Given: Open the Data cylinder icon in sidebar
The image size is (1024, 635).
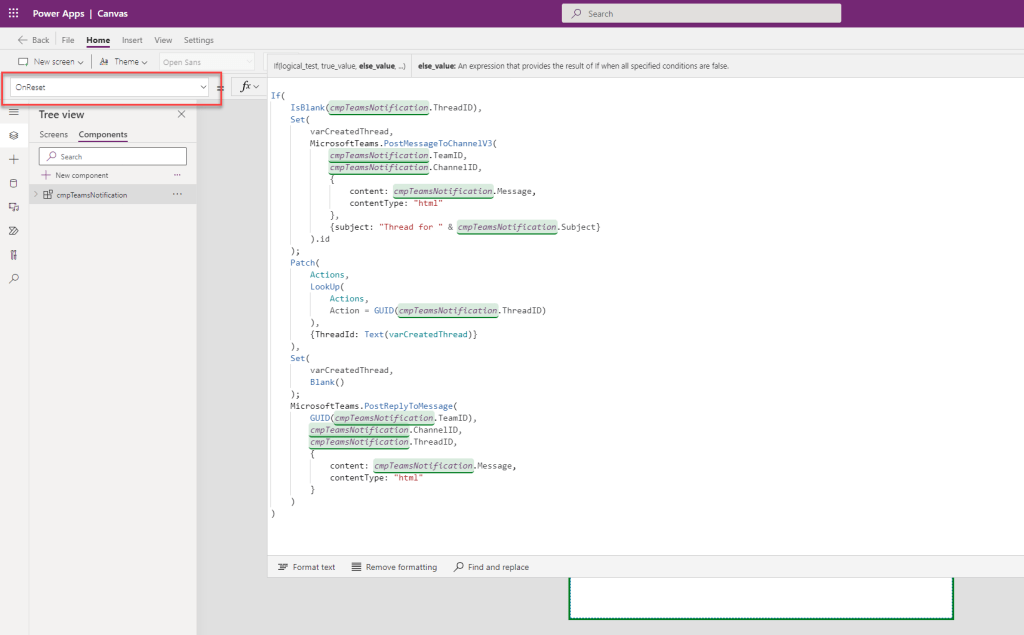Looking at the screenshot, I should pos(14,183).
